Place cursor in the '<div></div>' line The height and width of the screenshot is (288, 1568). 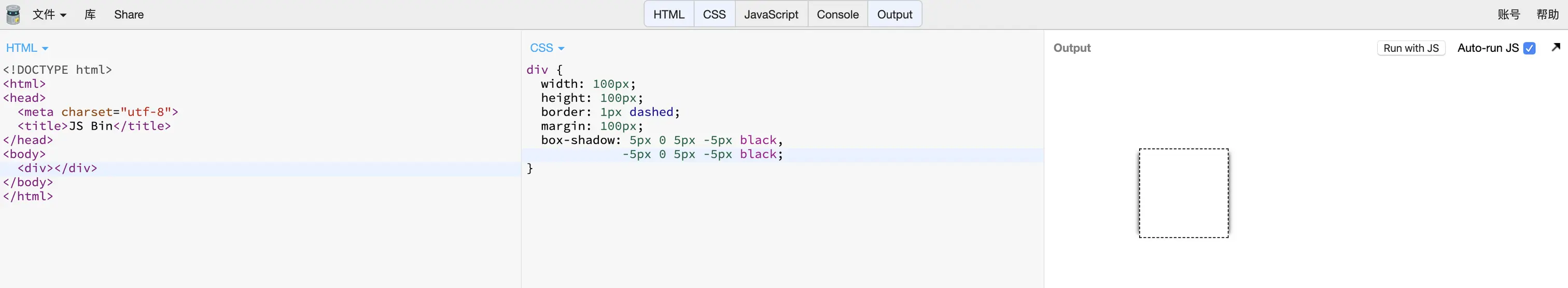click(x=57, y=168)
